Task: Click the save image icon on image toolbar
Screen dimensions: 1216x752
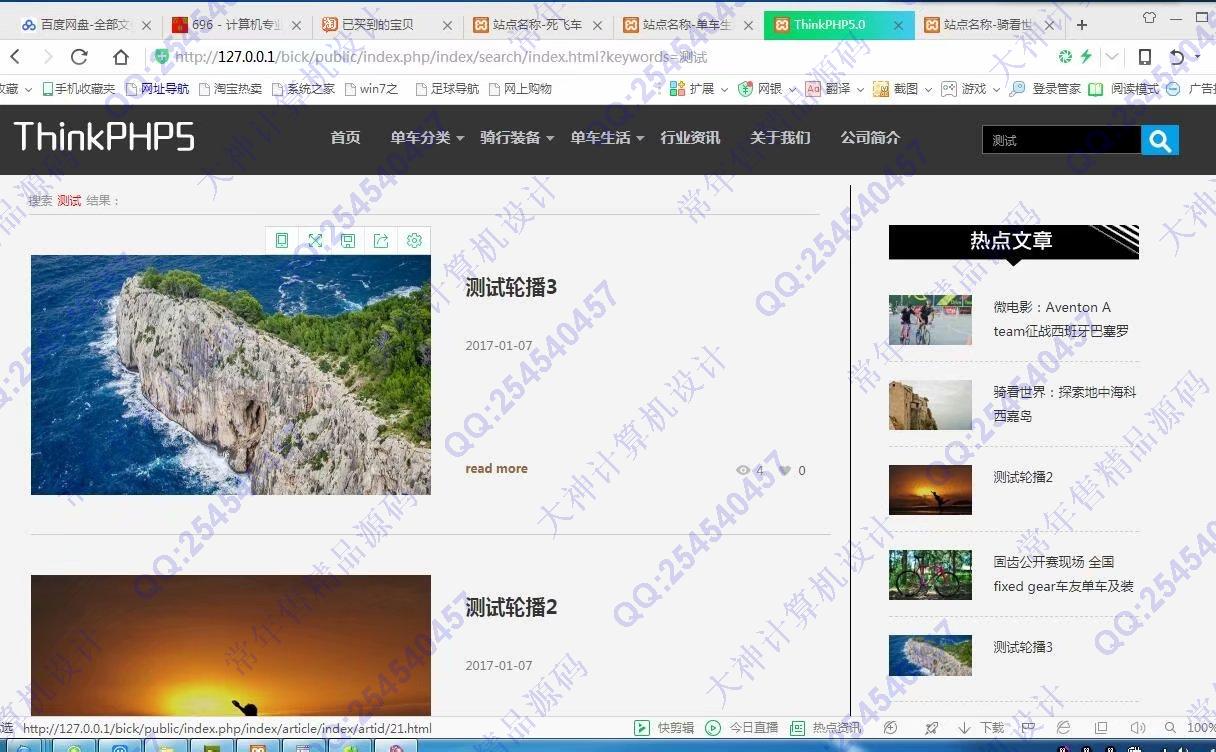Action: tap(348, 240)
